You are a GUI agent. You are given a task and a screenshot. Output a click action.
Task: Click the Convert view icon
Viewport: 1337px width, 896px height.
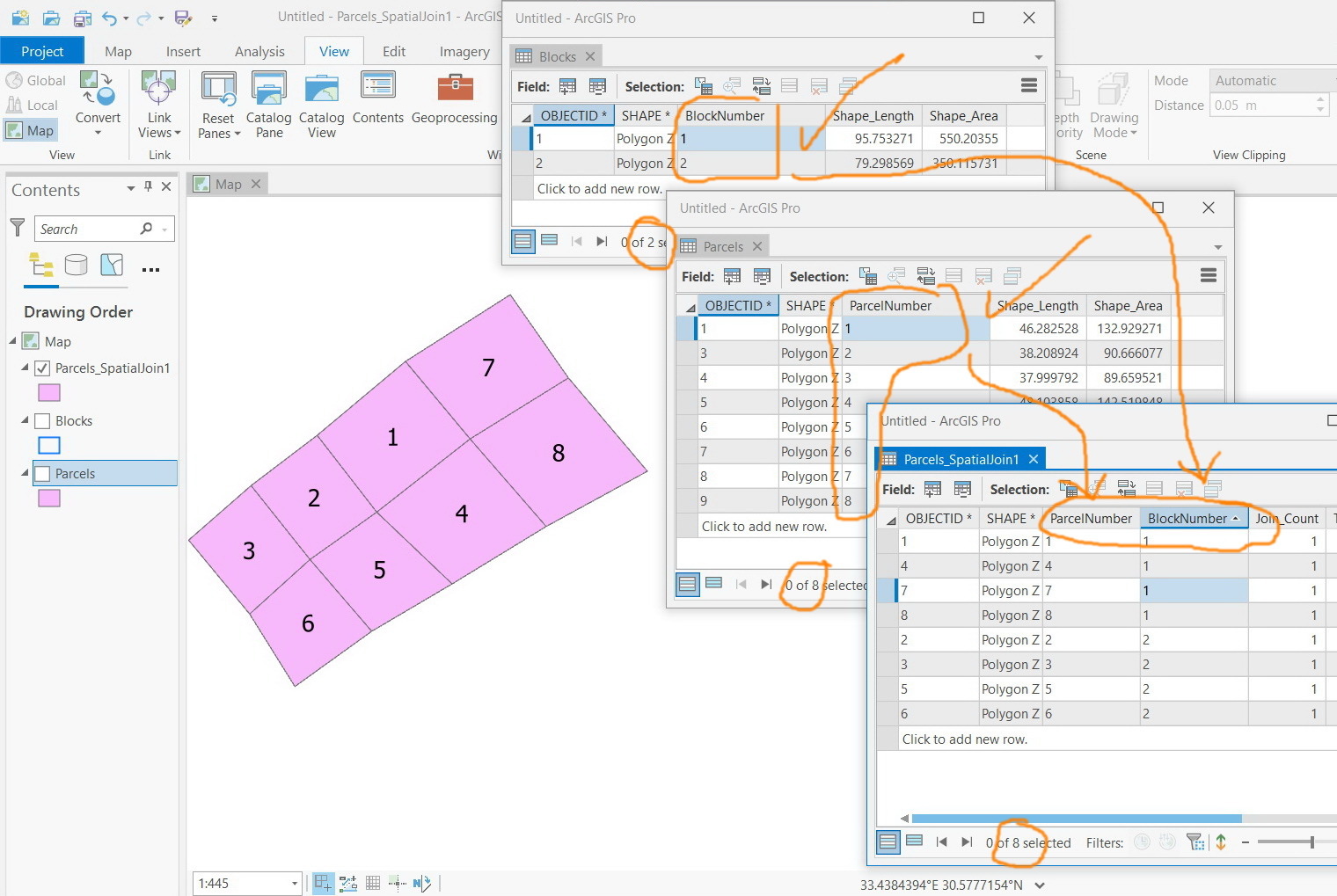point(97,90)
